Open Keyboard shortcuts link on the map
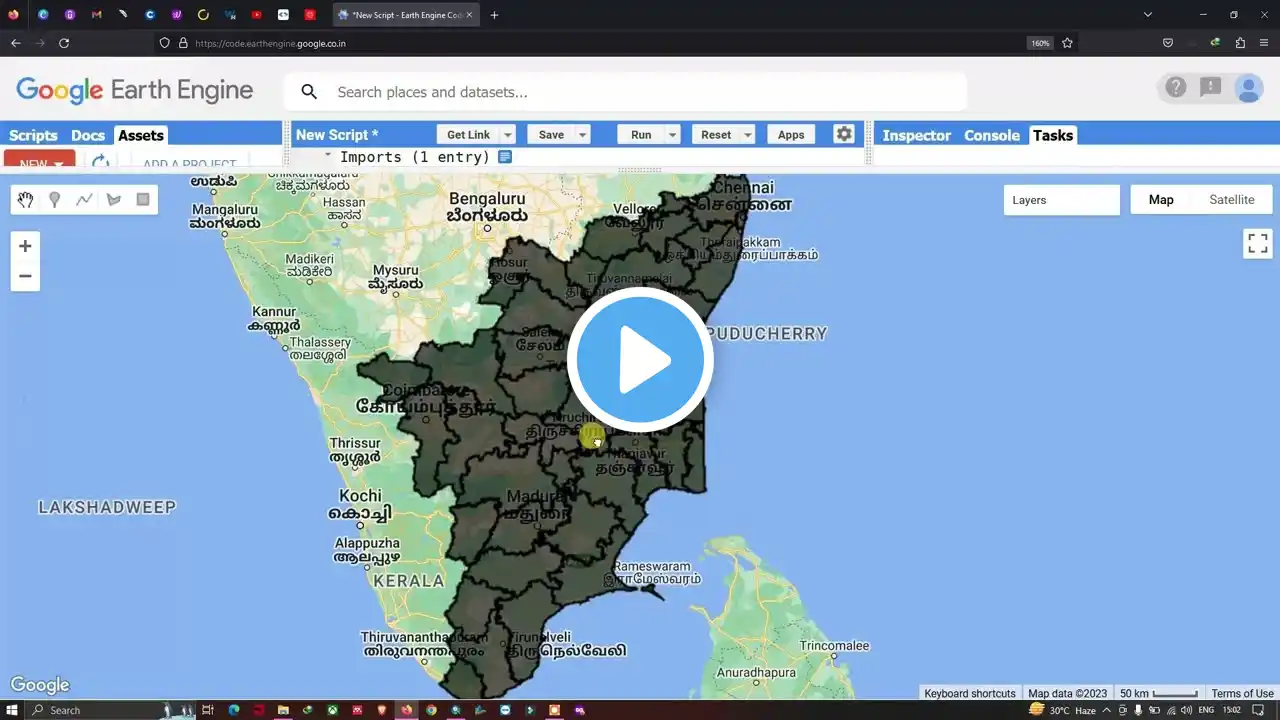The image size is (1280, 720). (970, 693)
